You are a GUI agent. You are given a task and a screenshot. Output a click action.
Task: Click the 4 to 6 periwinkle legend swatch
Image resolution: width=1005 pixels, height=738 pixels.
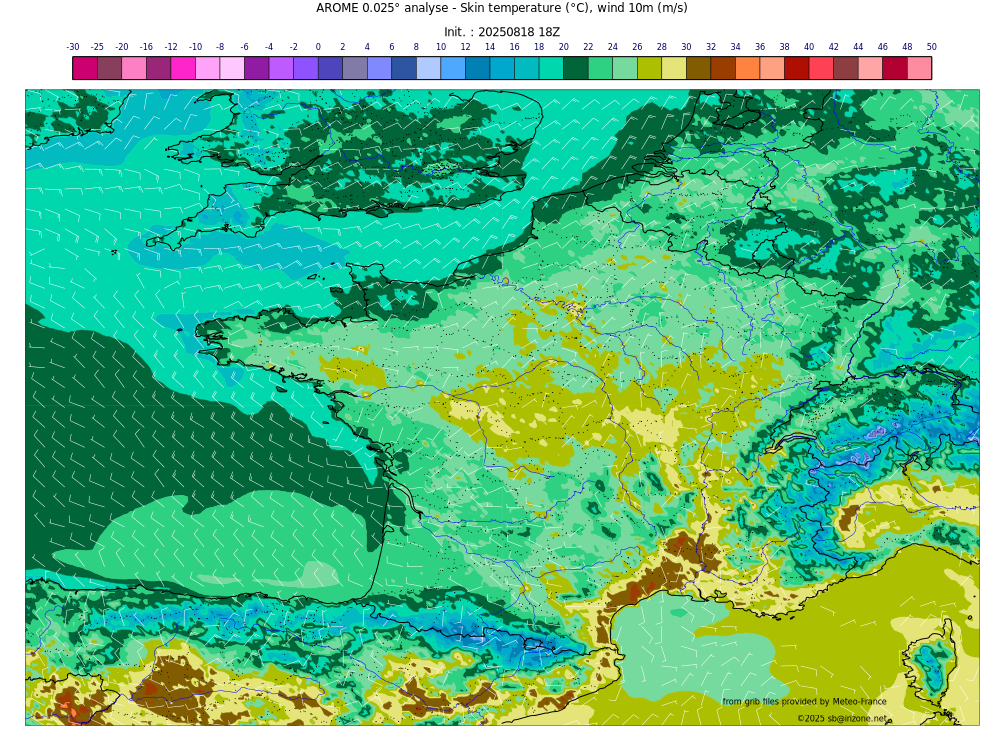click(379, 68)
